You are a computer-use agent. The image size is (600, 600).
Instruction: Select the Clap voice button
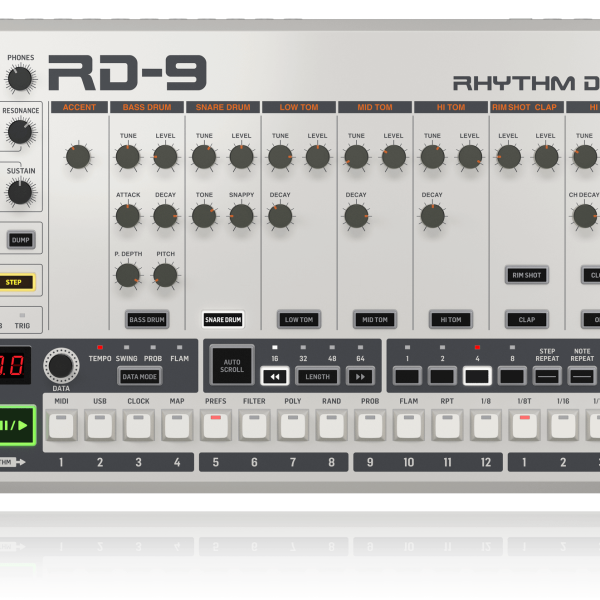527,320
